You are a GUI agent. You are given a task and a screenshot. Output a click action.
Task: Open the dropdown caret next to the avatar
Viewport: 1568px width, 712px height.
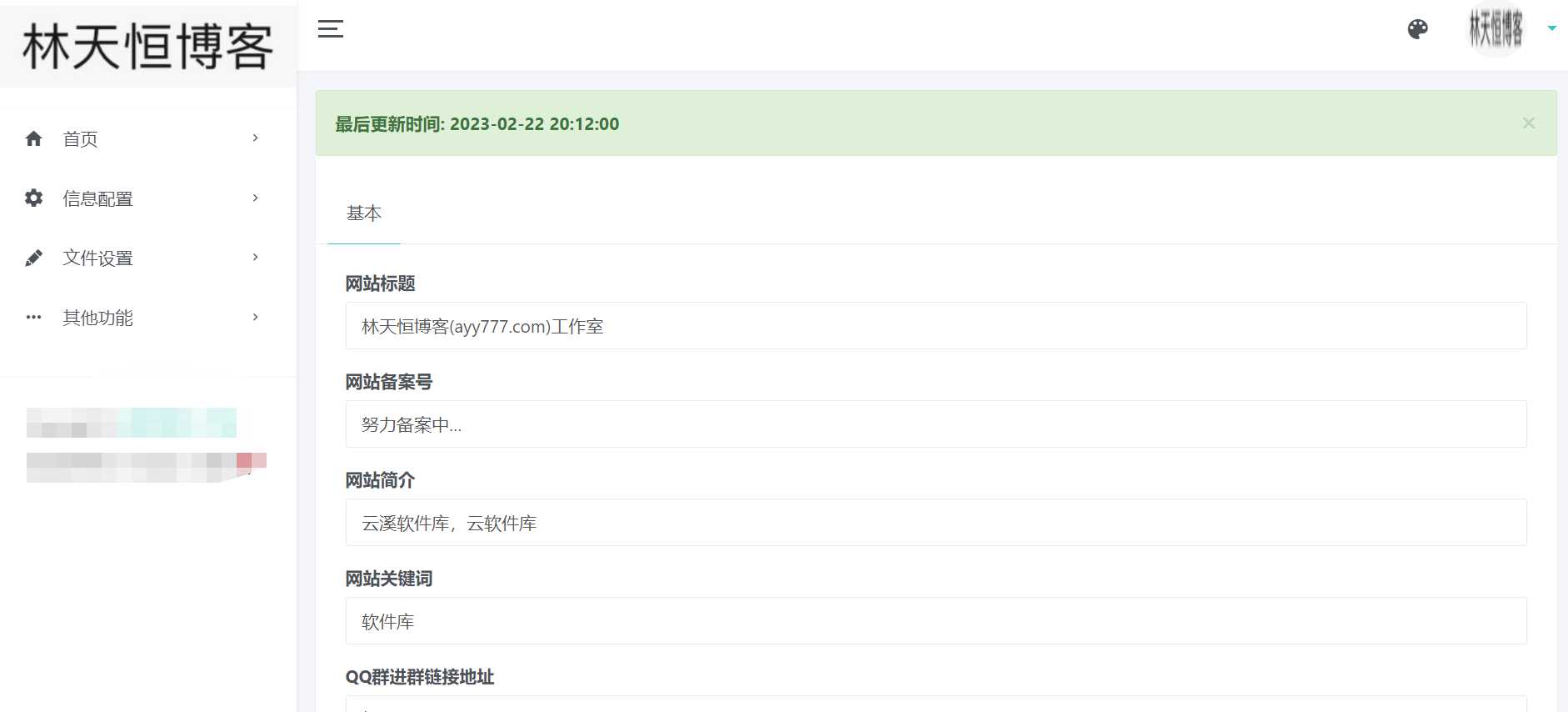pos(1551,28)
